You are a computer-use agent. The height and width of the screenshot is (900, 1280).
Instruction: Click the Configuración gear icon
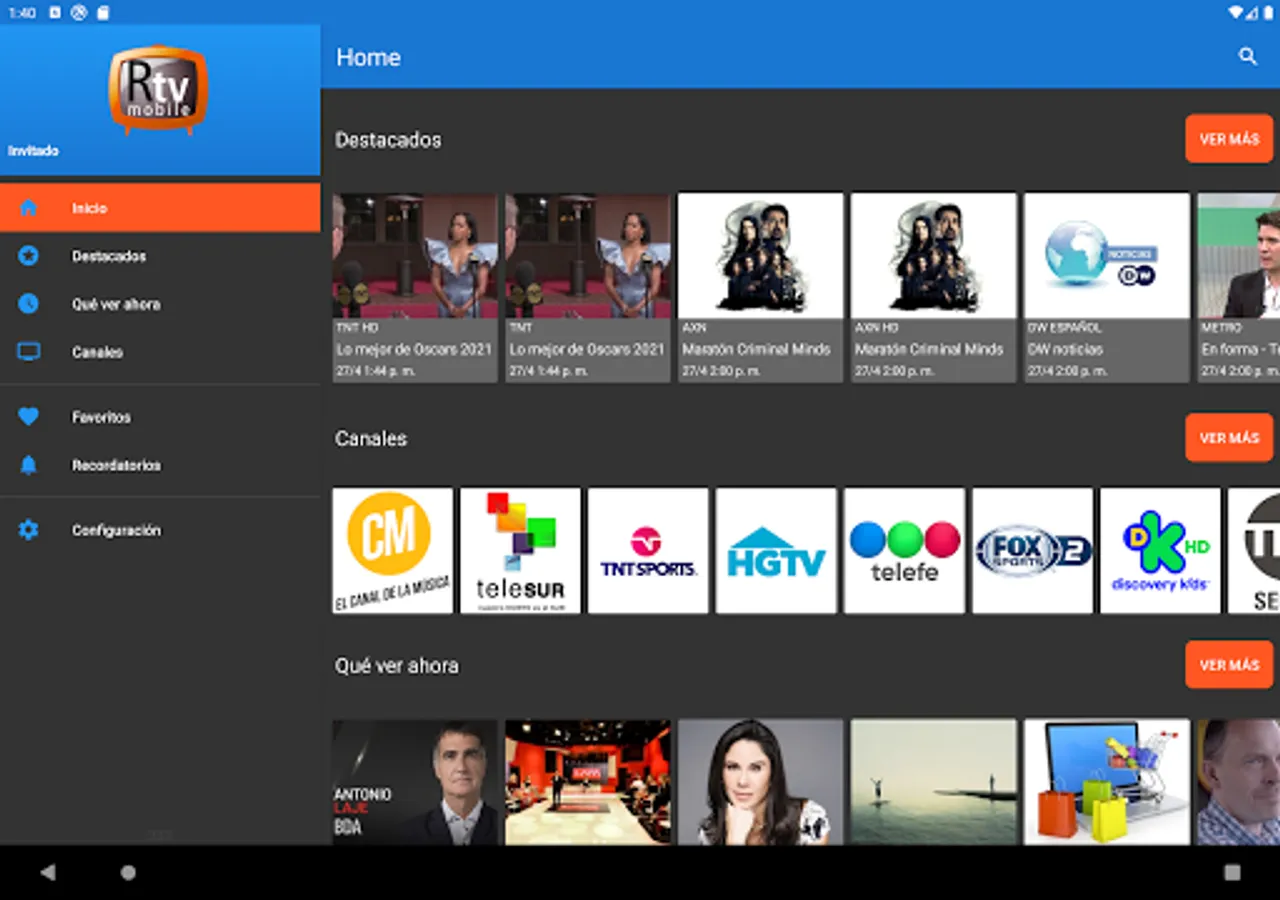(28, 530)
